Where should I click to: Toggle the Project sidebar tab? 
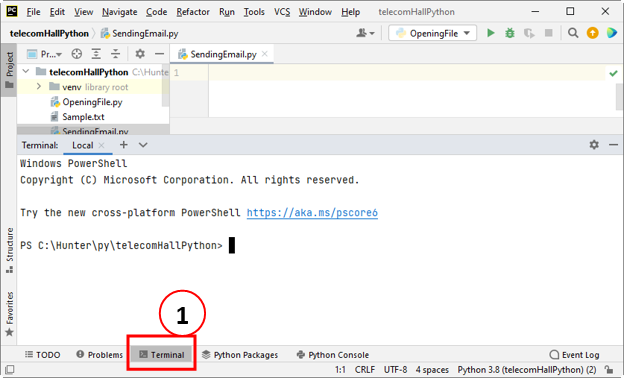pyautogui.click(x=9, y=70)
